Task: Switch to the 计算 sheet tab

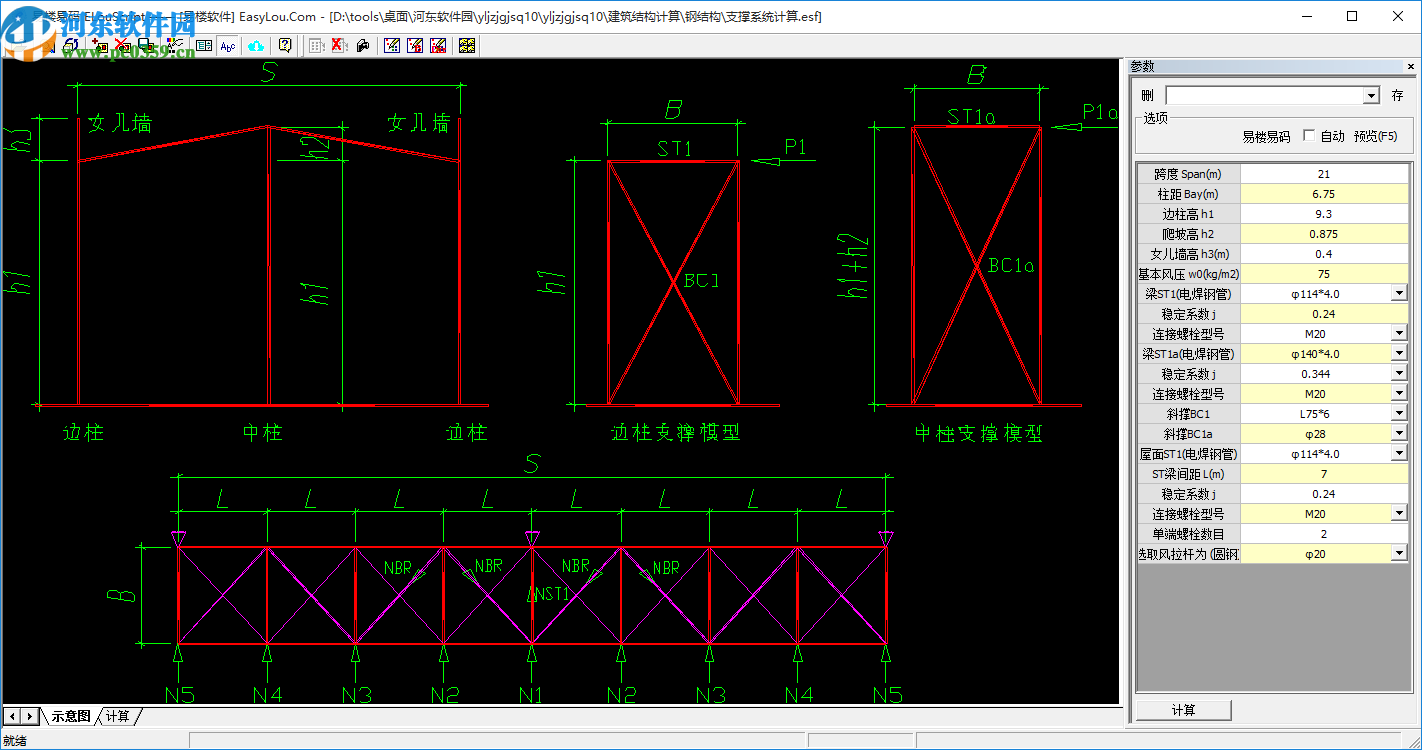Action: (118, 716)
